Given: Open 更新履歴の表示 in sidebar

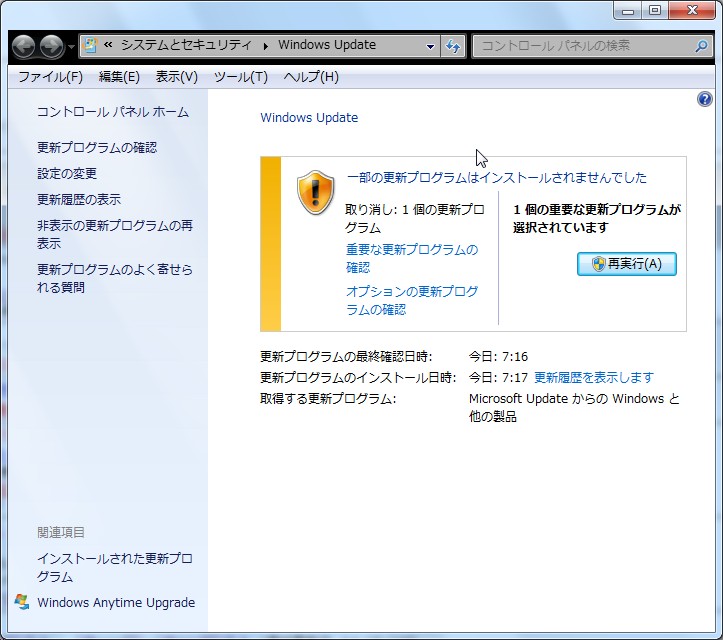Looking at the screenshot, I should [79, 200].
